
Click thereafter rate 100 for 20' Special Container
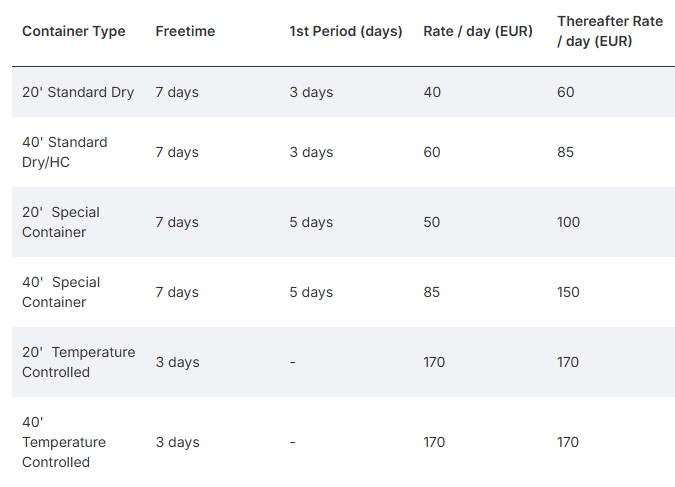point(568,222)
